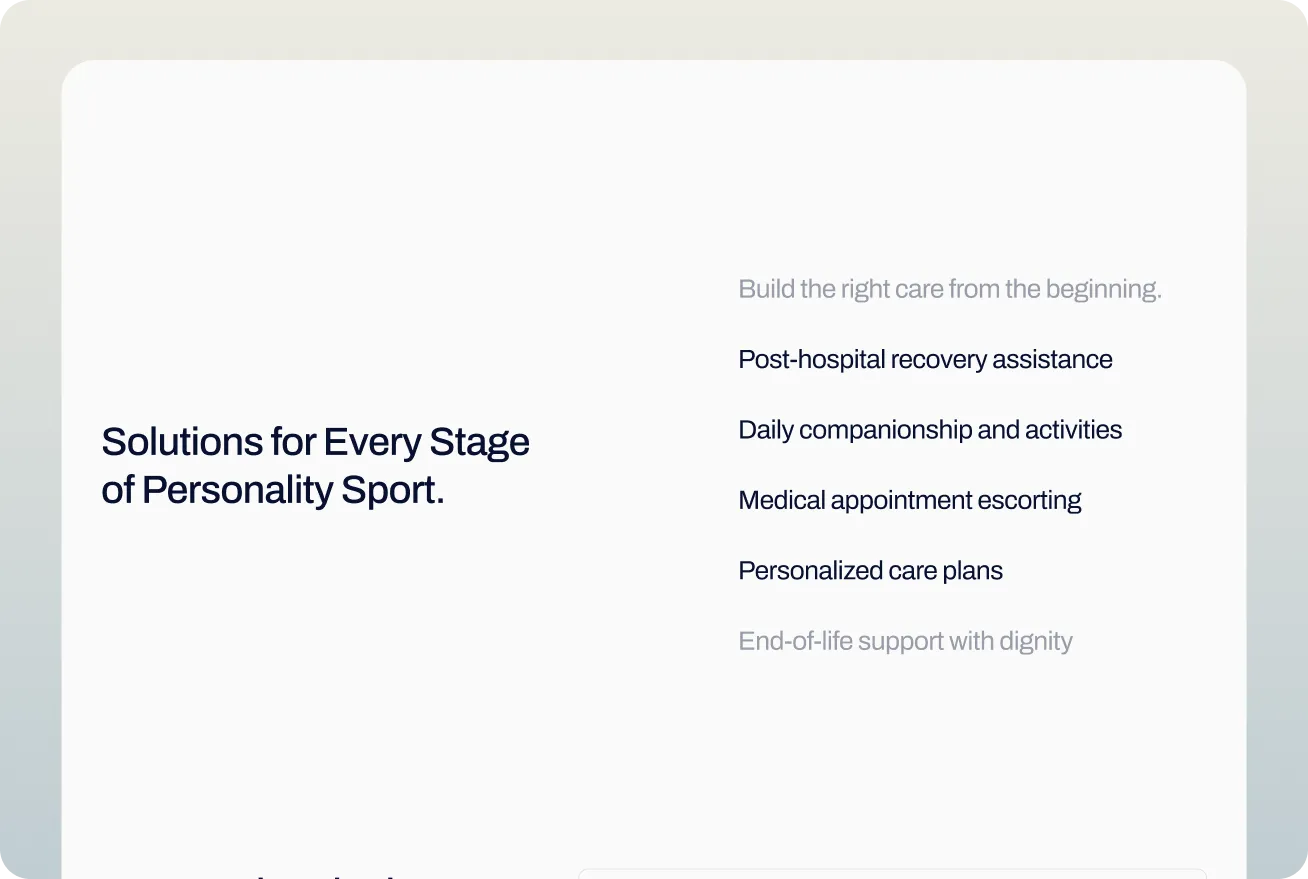Choose 'Medical appointment escorting' list item
The width and height of the screenshot is (1308, 879).
pyautogui.click(x=910, y=500)
